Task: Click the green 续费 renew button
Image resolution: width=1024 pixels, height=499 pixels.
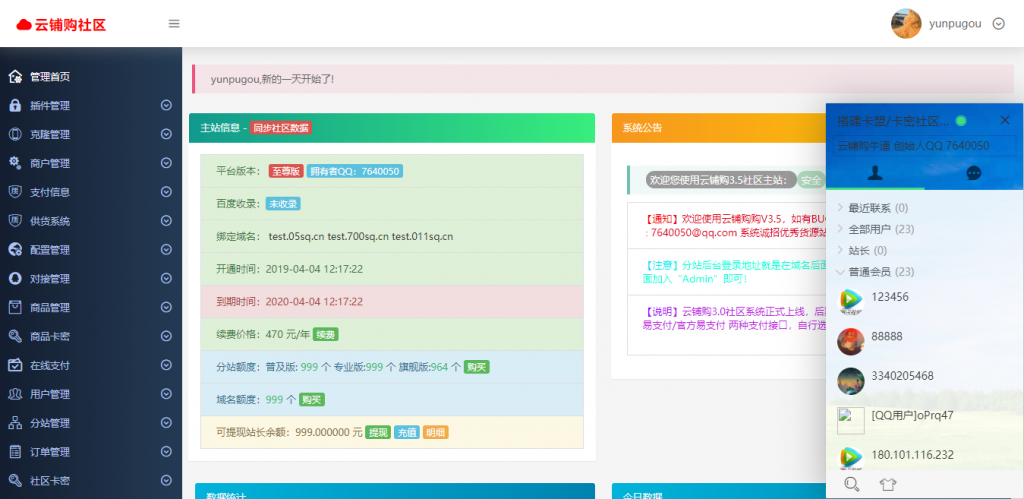Action: click(x=324, y=334)
